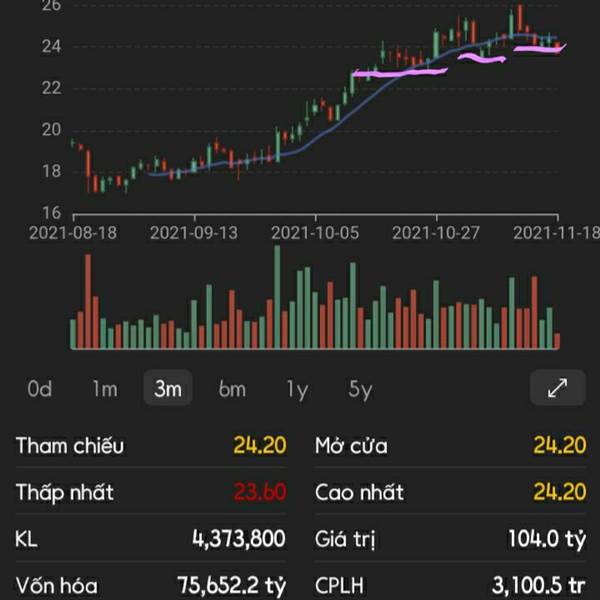
Task: Click the Tham chiếu value 24.20
Action: [260, 445]
